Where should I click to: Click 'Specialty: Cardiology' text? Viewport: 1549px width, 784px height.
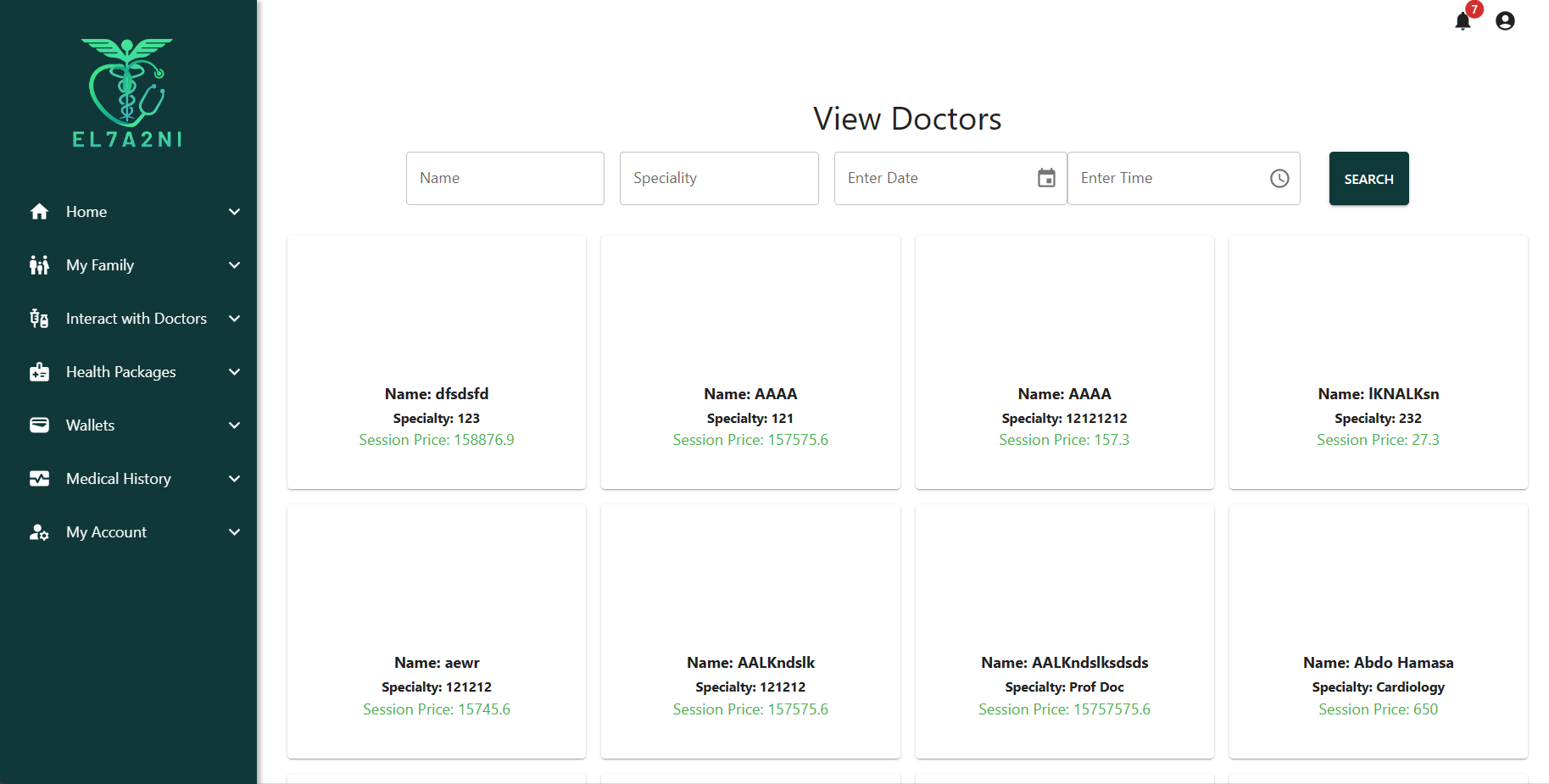coord(1379,687)
